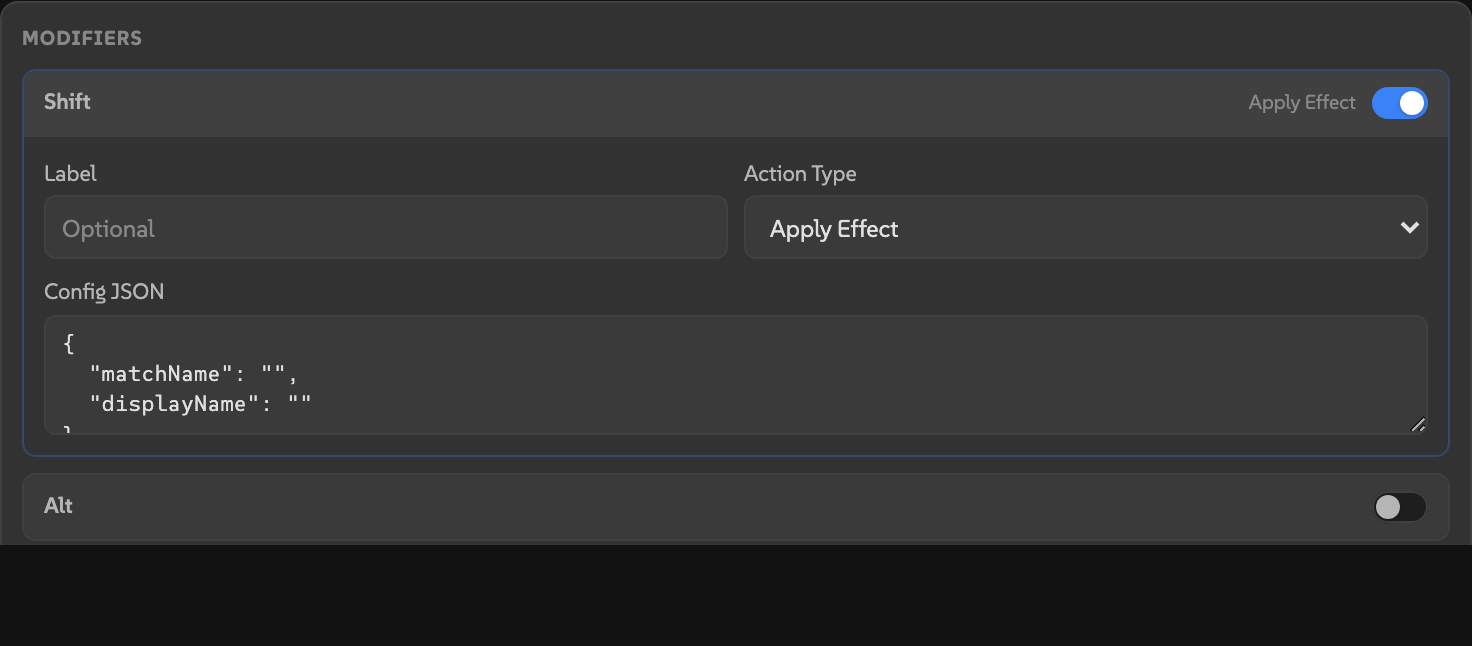Click the Action Type field caption
Screen dimensions: 1472x646
(800, 173)
